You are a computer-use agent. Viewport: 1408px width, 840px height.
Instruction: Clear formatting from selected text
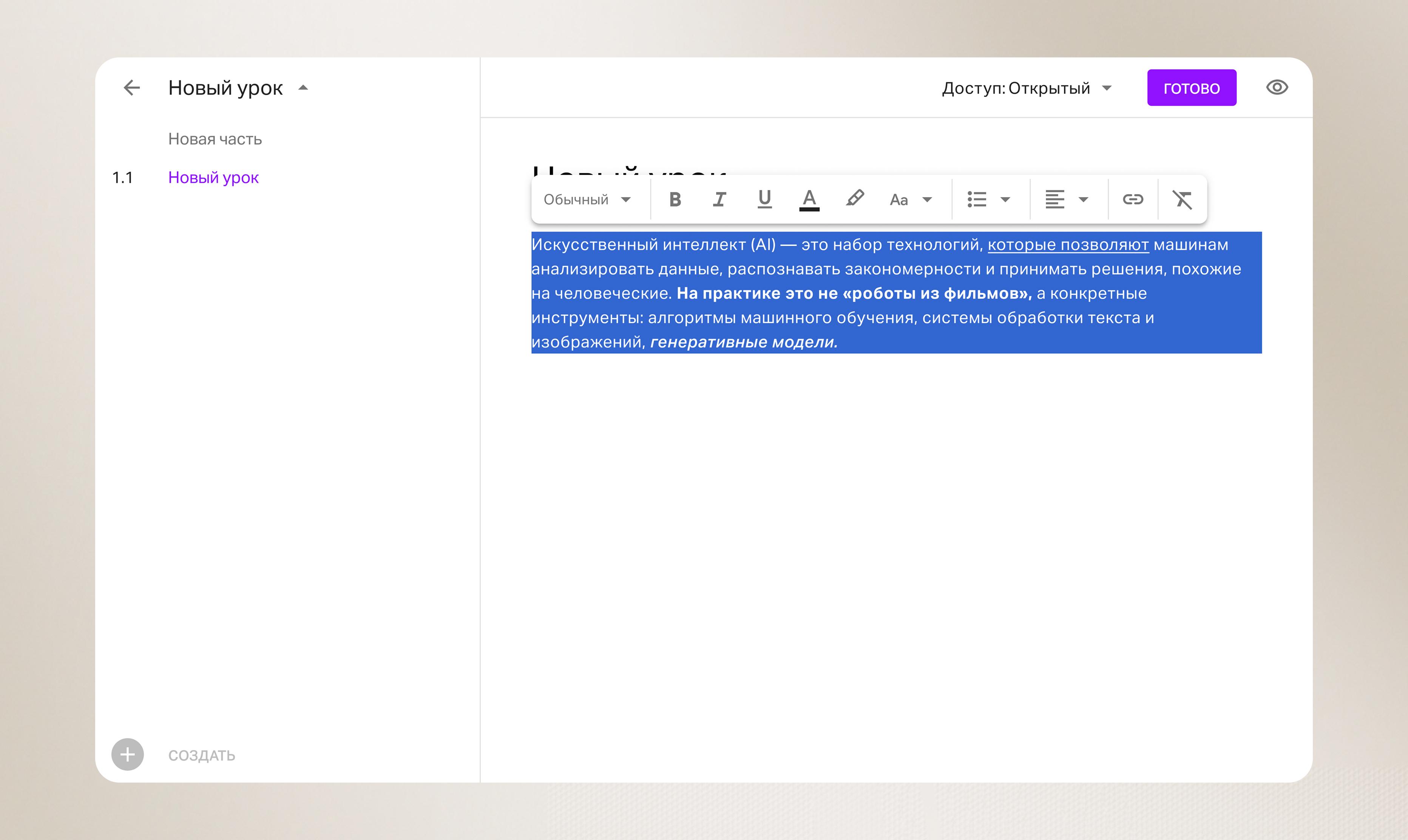pyautogui.click(x=1182, y=199)
